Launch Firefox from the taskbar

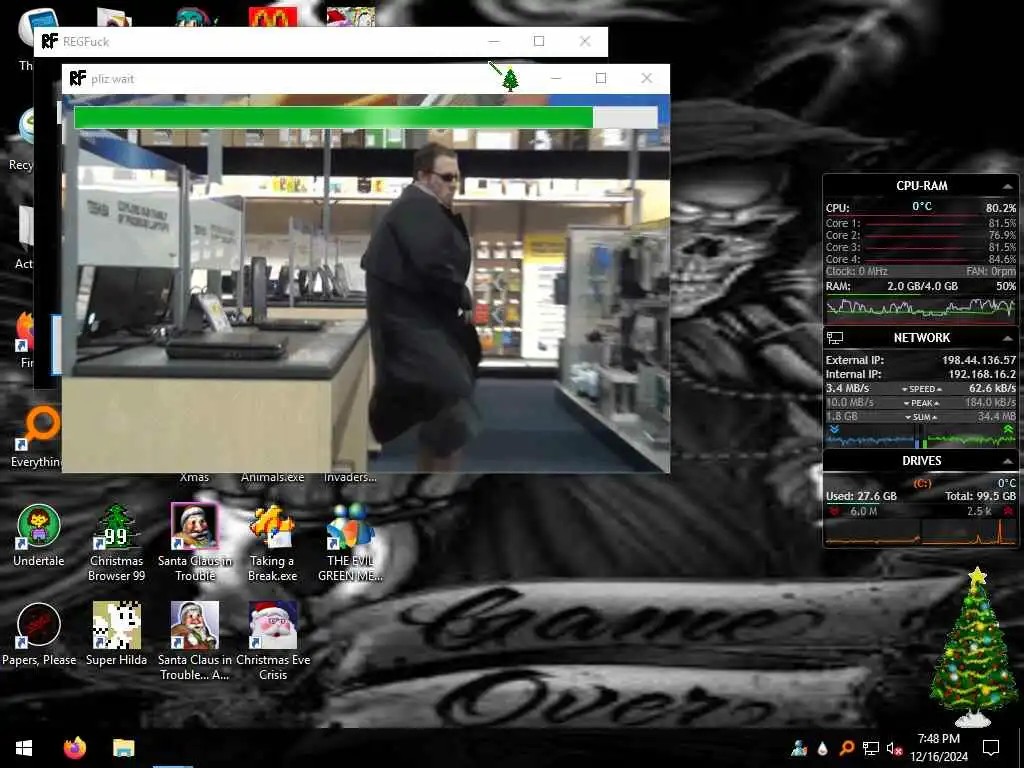click(x=74, y=748)
